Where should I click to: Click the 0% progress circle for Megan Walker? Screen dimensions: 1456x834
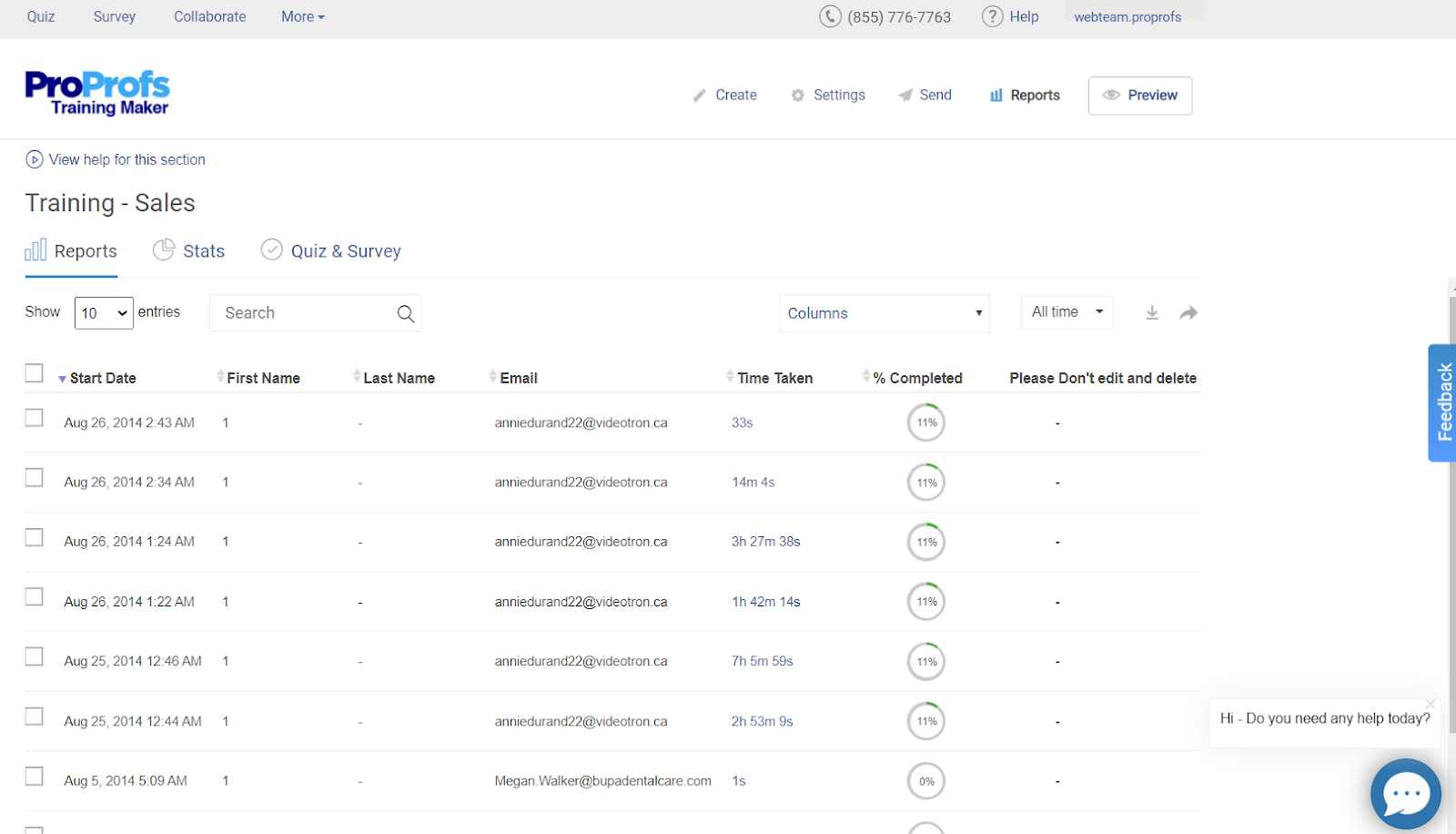[926, 781]
